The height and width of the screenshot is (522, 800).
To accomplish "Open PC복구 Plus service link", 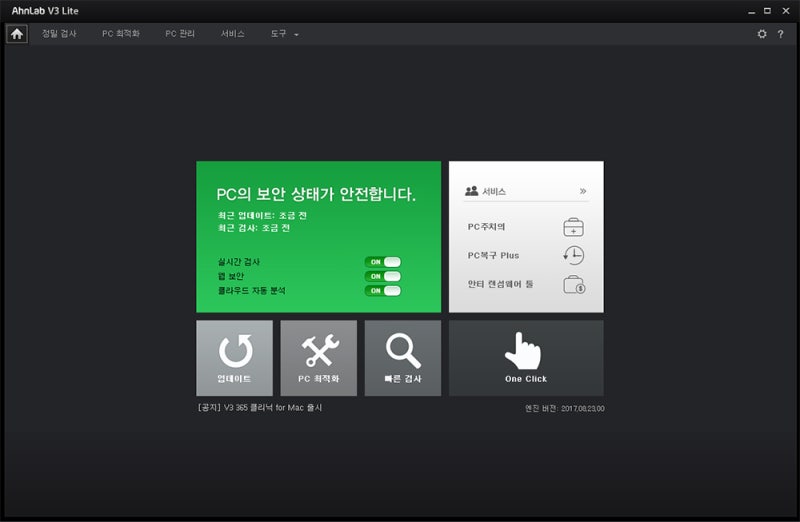I will click(493, 255).
